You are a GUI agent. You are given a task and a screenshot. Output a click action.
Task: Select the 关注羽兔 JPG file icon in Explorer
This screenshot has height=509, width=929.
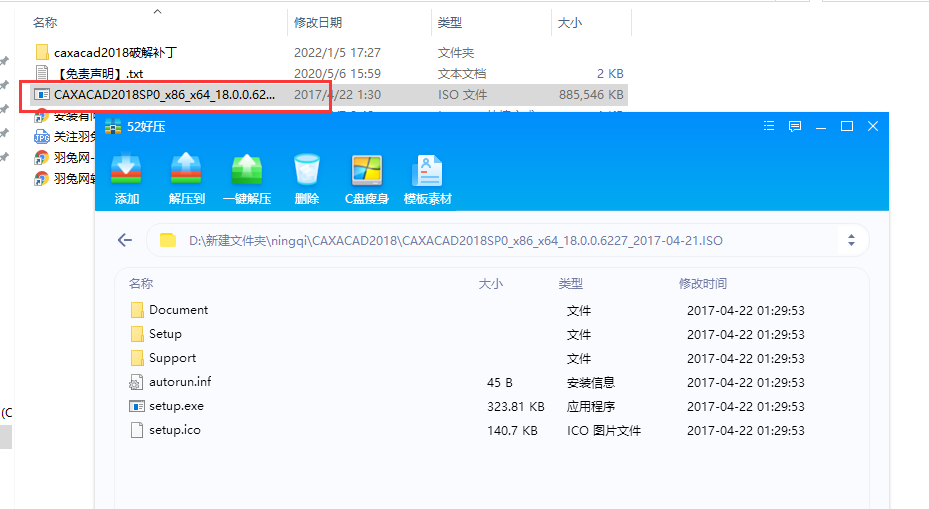(41, 137)
